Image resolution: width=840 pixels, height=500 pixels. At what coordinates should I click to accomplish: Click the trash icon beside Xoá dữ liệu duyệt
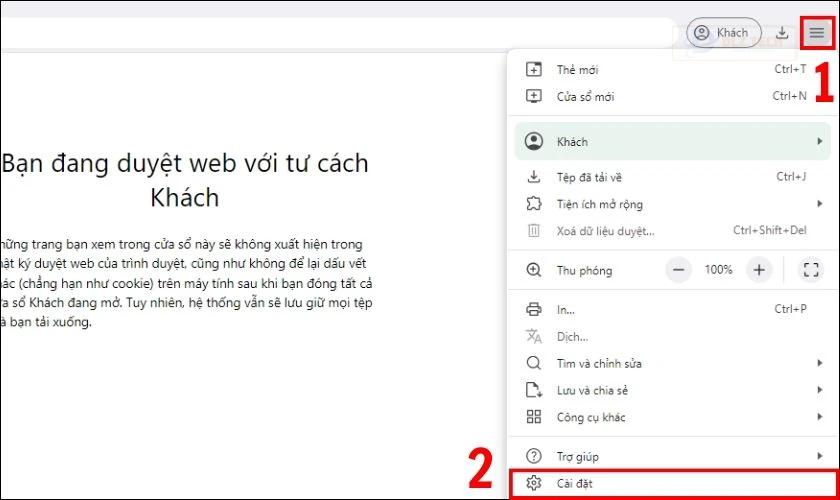coord(534,230)
